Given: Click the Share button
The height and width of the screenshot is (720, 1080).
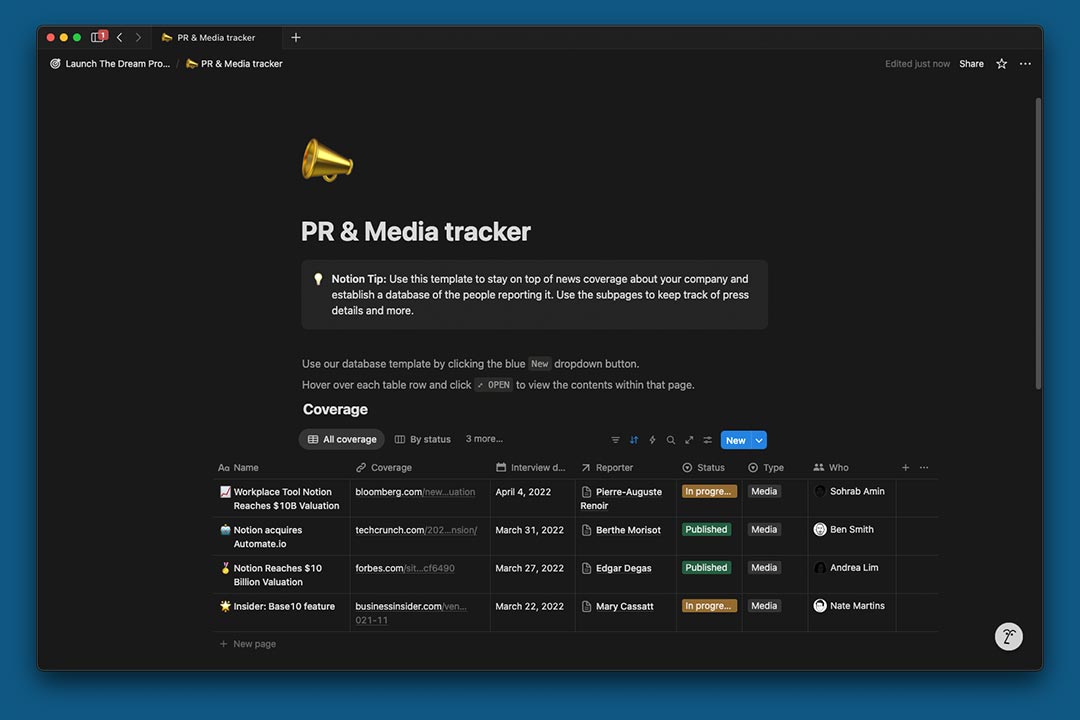Looking at the screenshot, I should click(971, 63).
